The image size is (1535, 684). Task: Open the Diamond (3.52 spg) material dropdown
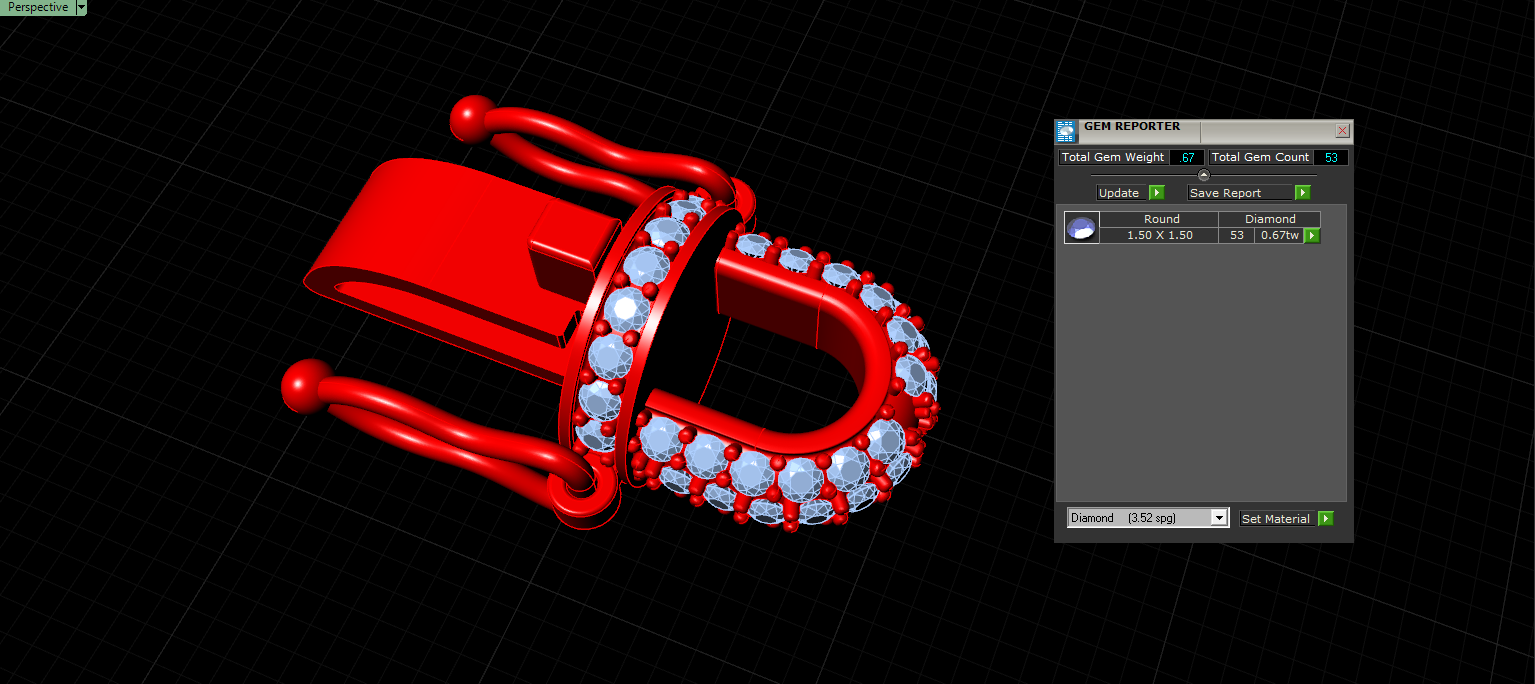[1148, 518]
